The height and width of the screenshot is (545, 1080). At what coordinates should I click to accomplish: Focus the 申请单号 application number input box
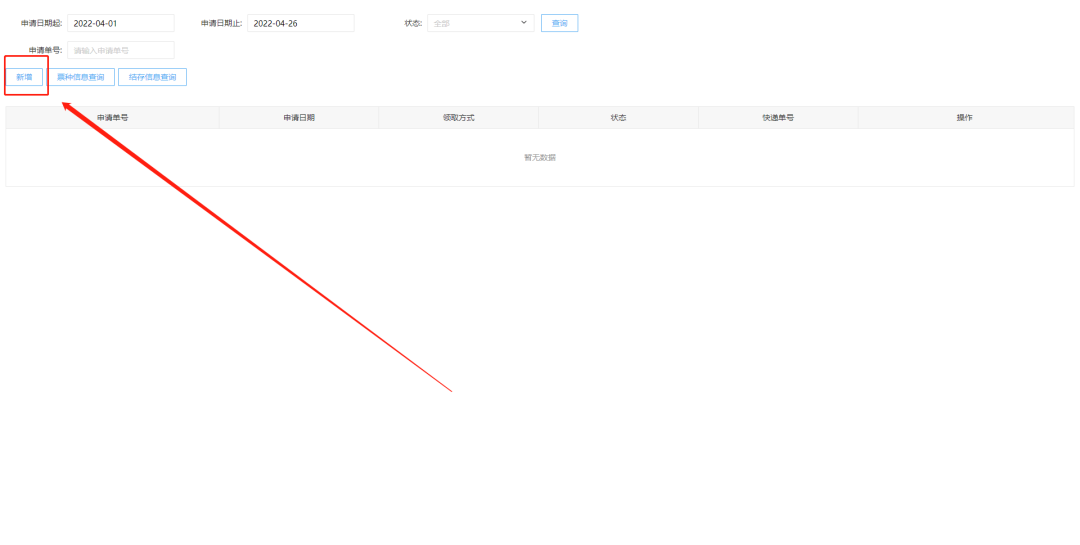click(x=120, y=50)
